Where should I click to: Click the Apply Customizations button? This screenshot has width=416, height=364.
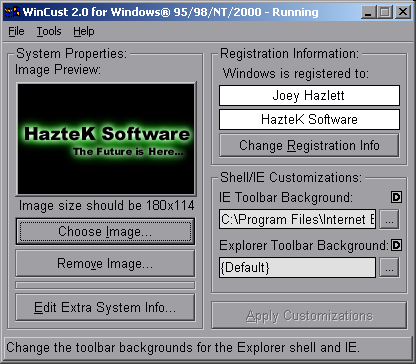coord(309,315)
